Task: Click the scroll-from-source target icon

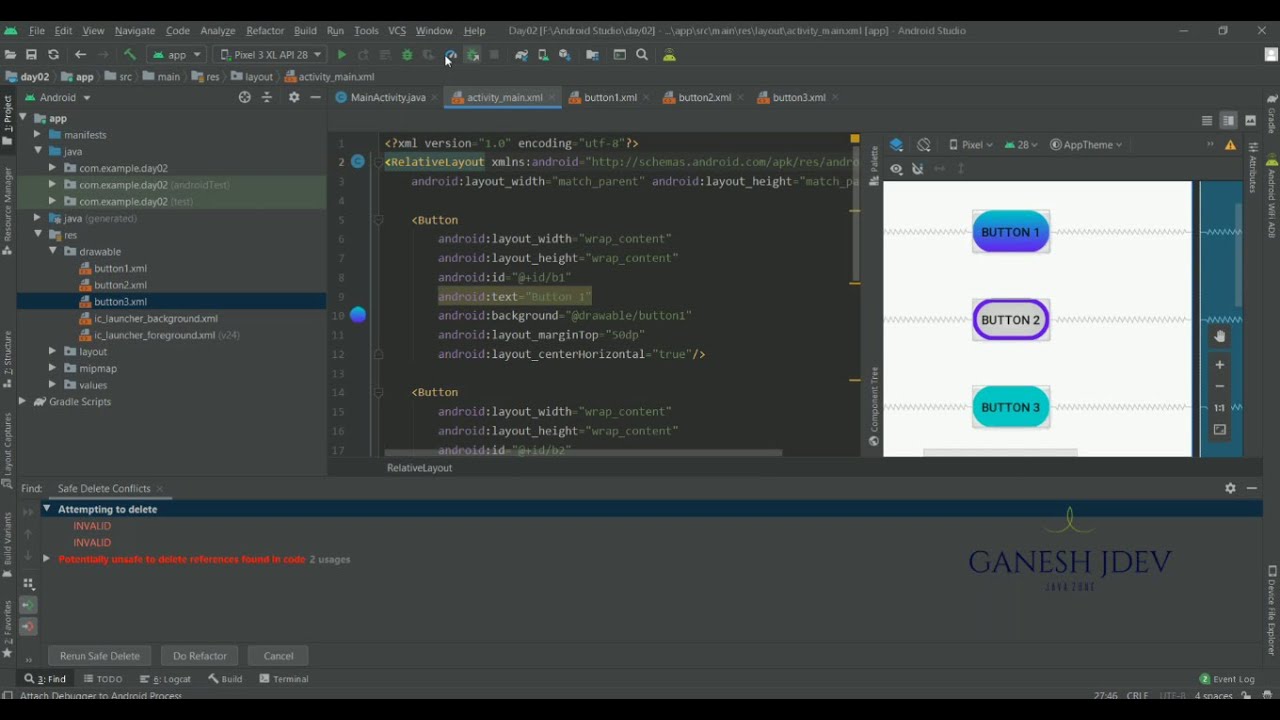Action: coord(245,97)
